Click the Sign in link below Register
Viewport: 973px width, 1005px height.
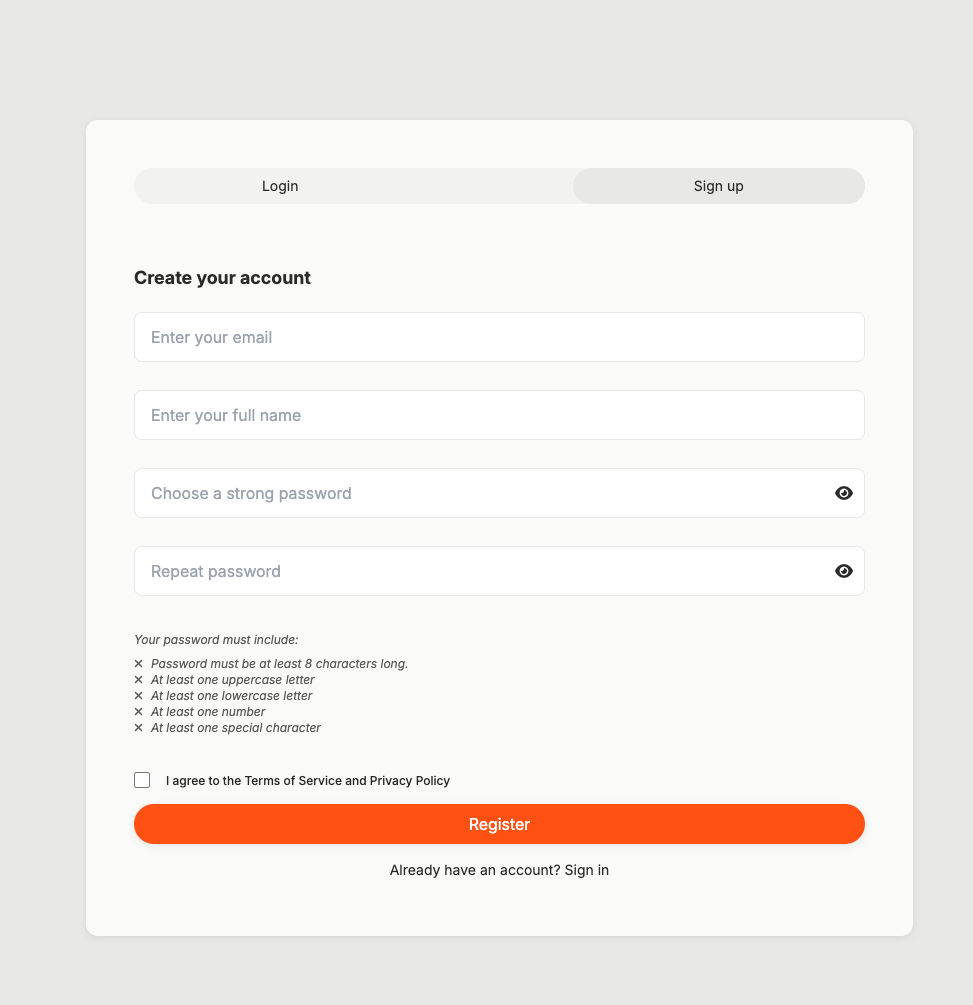point(587,870)
